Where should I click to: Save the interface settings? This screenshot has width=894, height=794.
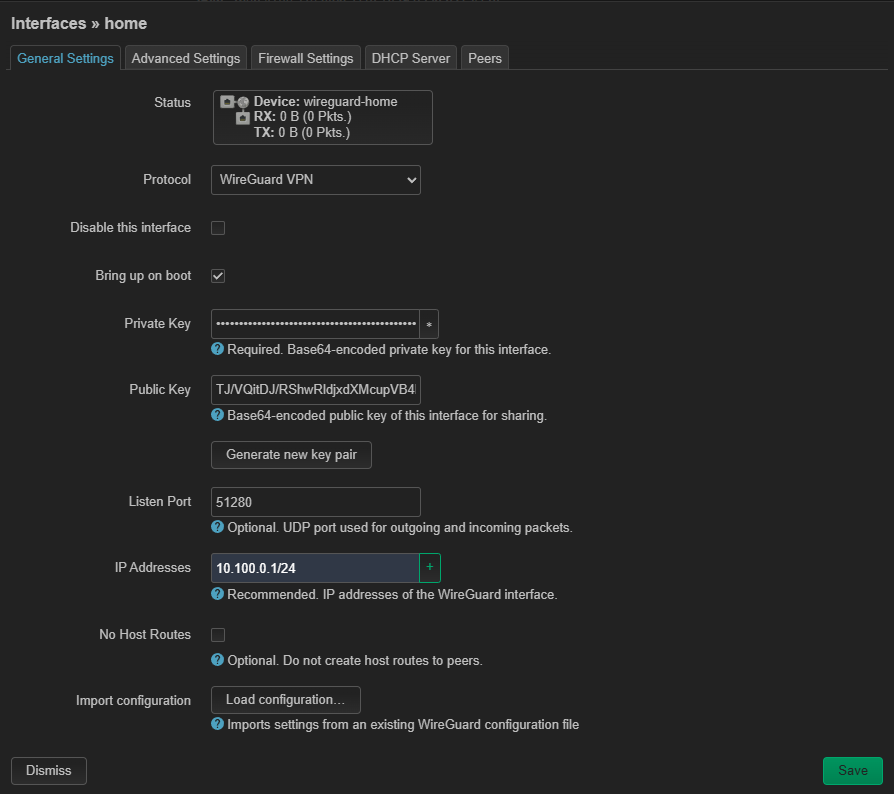852,771
